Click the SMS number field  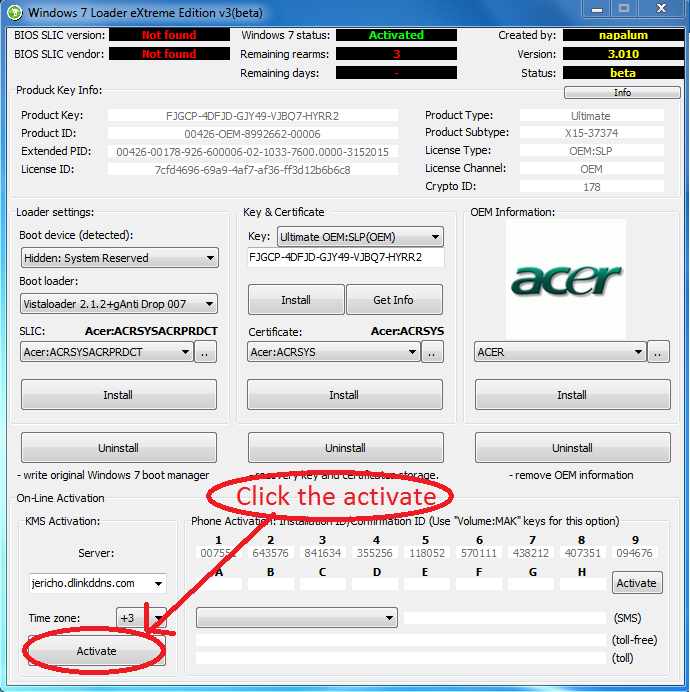tap(505, 618)
